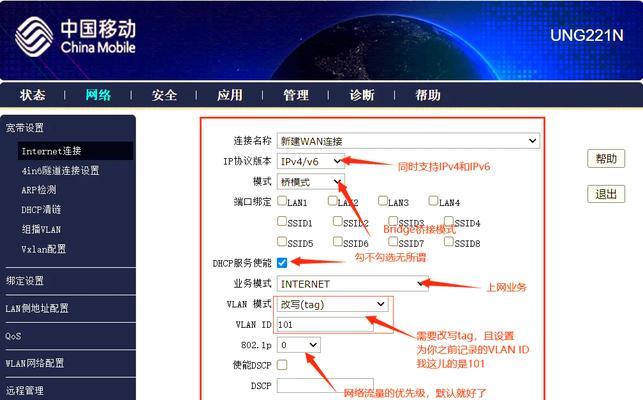Open LAN侧地址配置 sidebar section
The height and width of the screenshot is (400, 643).
(x=37, y=309)
